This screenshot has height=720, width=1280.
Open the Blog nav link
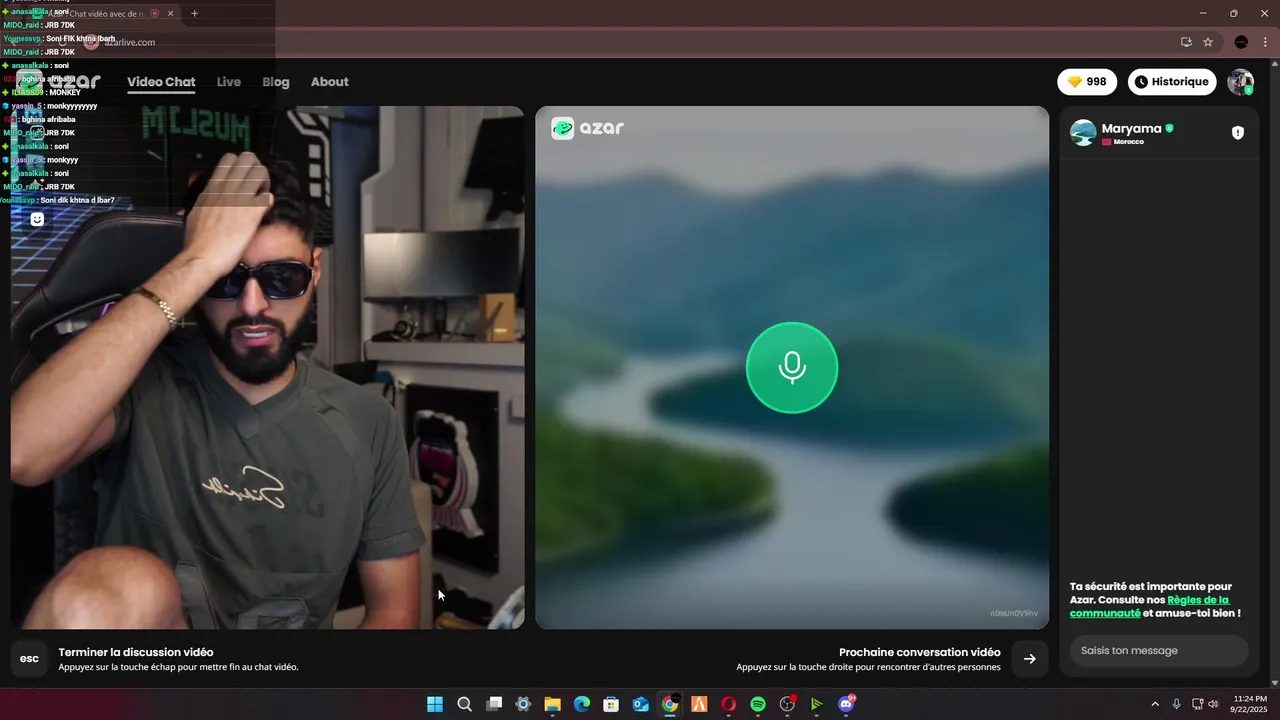coord(276,82)
